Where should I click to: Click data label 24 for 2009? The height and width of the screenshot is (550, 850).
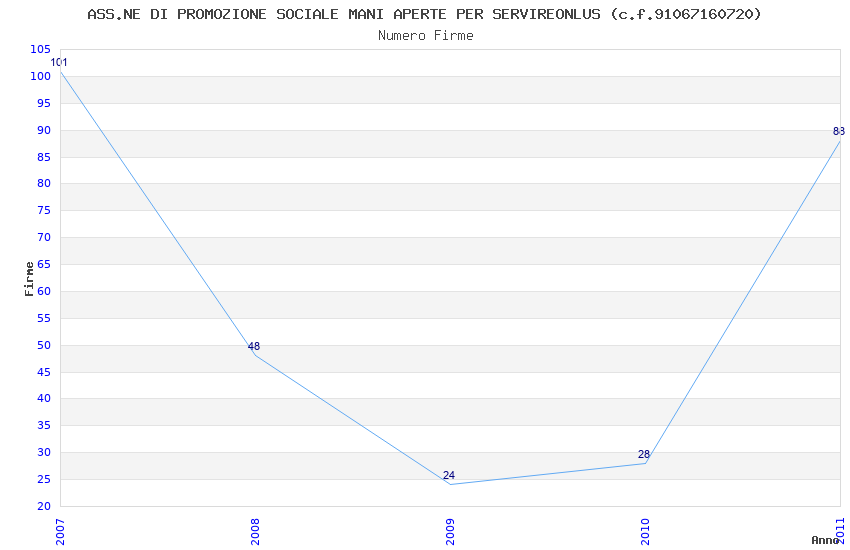(449, 475)
